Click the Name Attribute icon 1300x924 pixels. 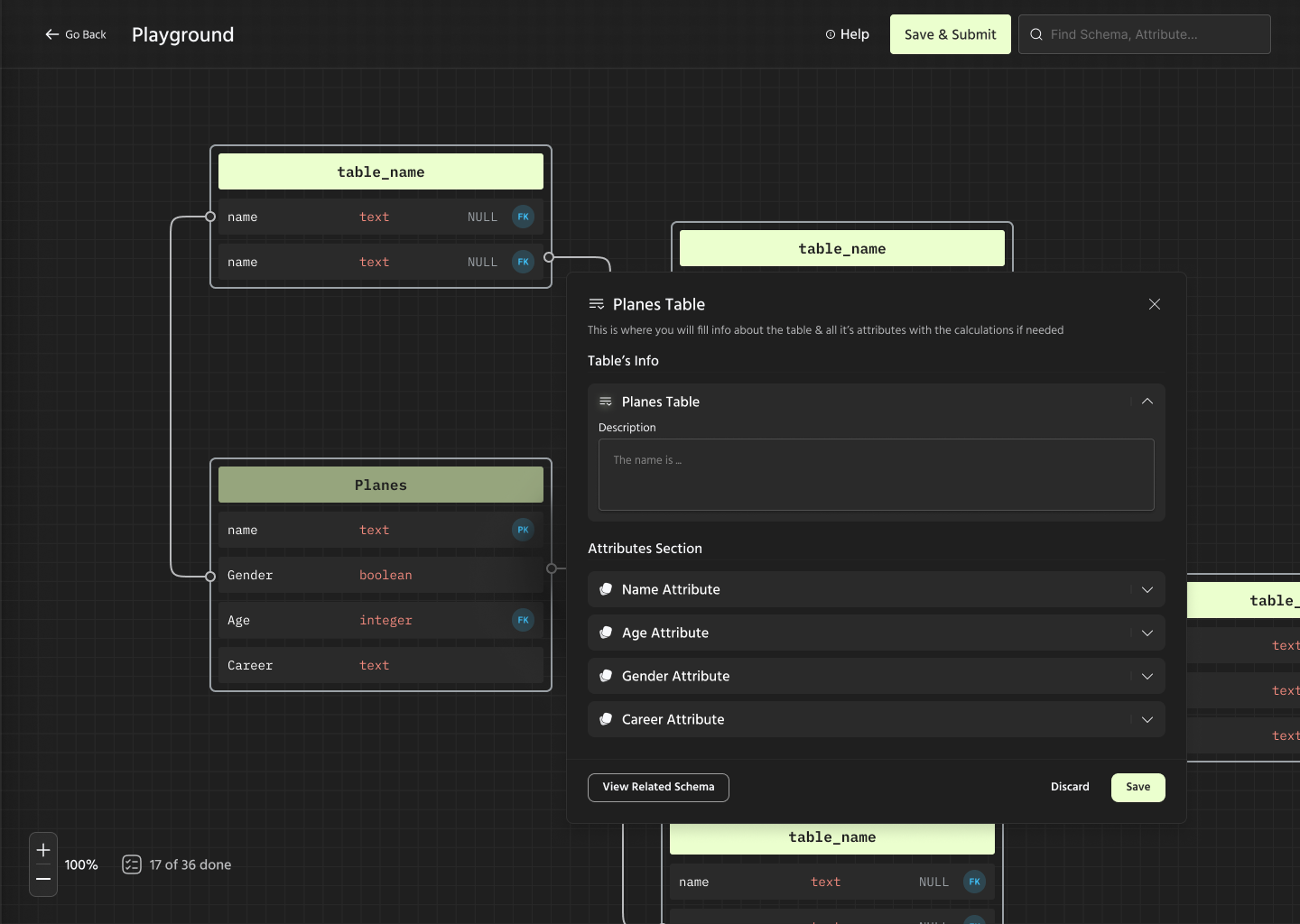(x=606, y=589)
